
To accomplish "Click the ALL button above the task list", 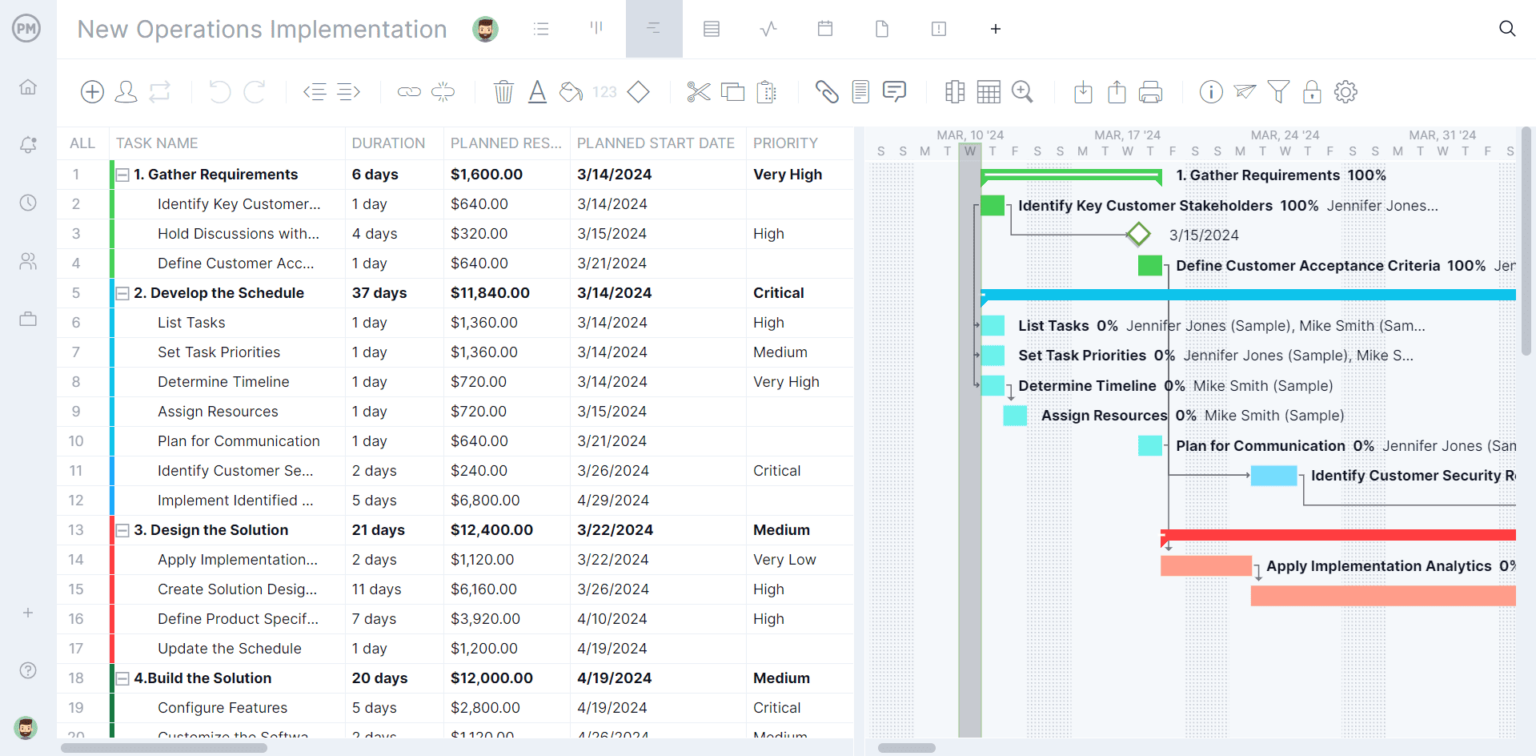I will click(82, 143).
